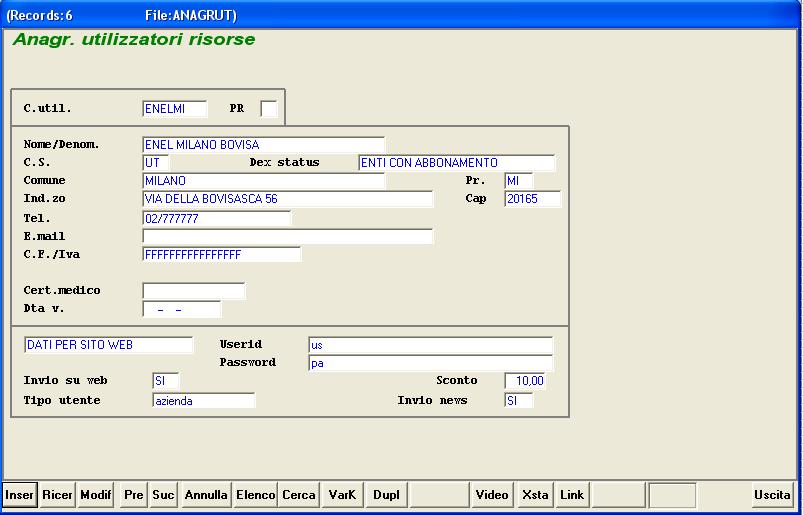Click the C.util. field containing ENELMI
Image resolution: width=803 pixels, height=515 pixels.
175,109
